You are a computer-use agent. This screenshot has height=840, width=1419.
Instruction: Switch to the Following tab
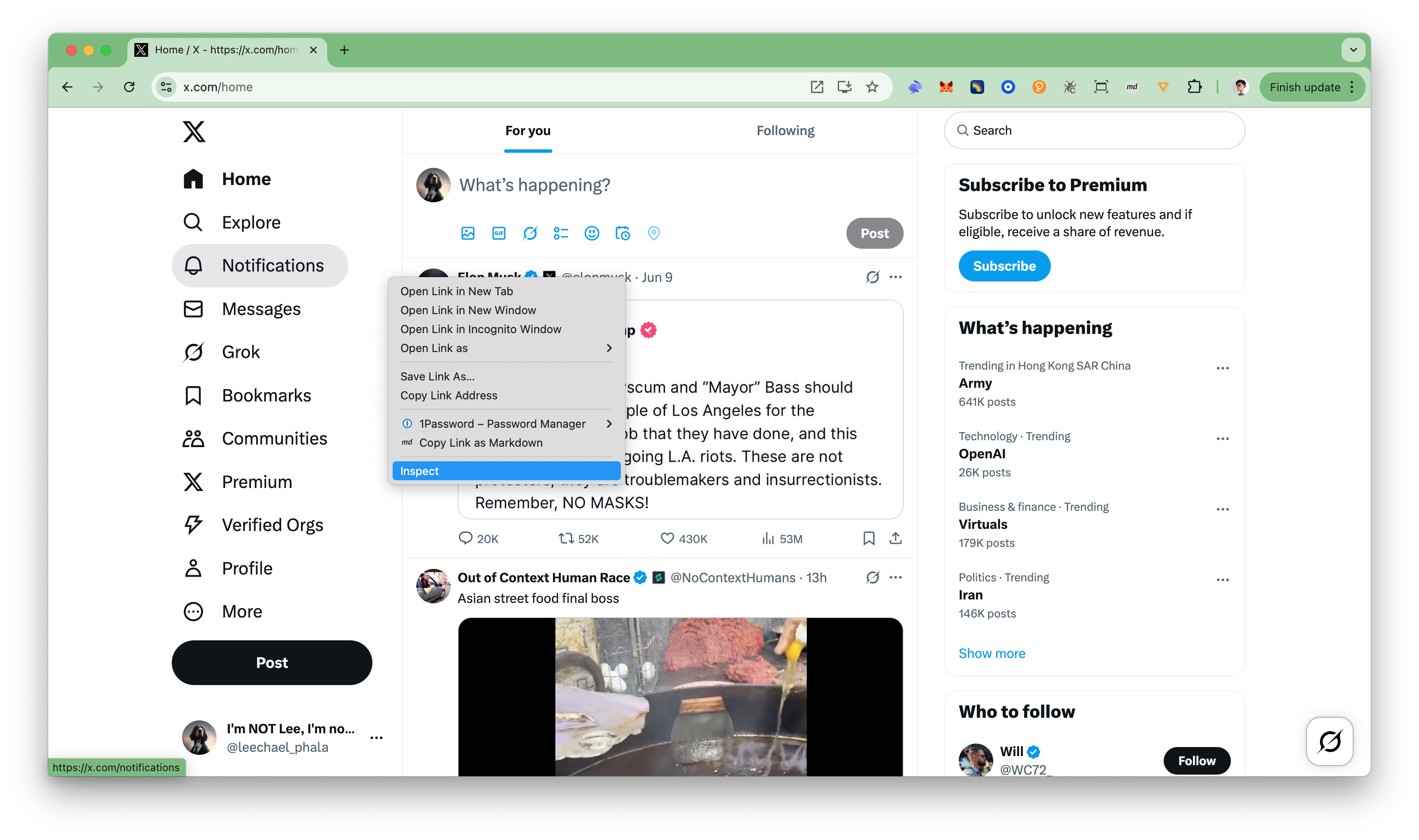(785, 131)
